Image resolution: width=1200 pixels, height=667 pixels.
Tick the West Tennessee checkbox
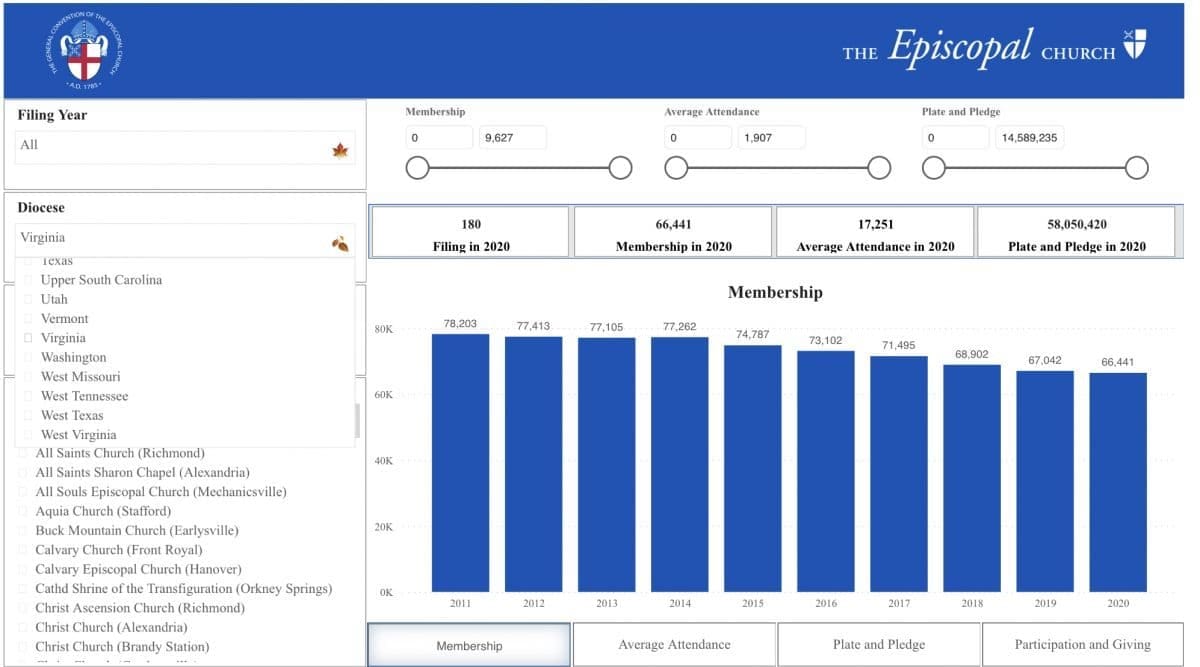click(29, 396)
